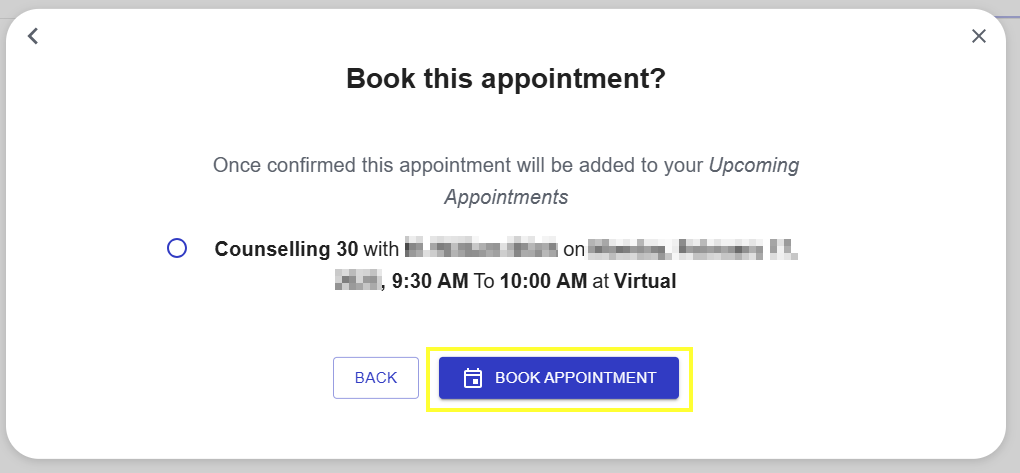The width and height of the screenshot is (1020, 473).
Task: Click the word 'with' after Counselling 30
Action: [x=381, y=249]
